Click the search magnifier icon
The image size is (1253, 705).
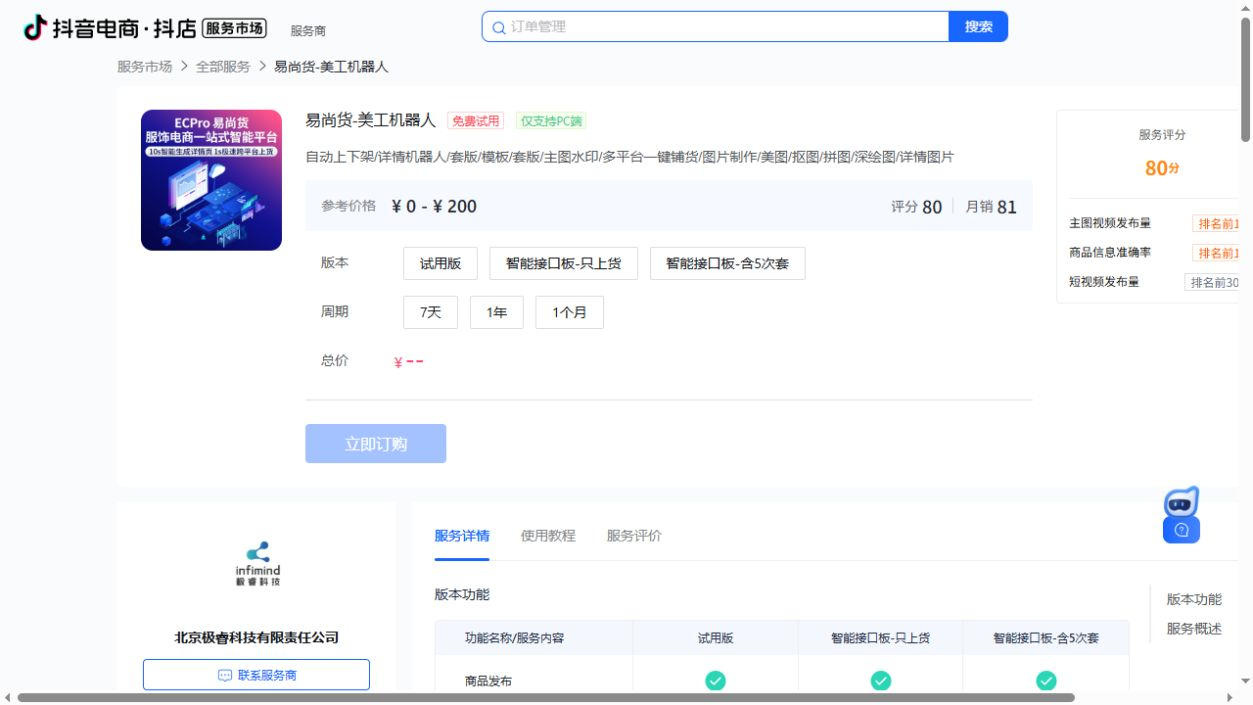click(x=498, y=27)
